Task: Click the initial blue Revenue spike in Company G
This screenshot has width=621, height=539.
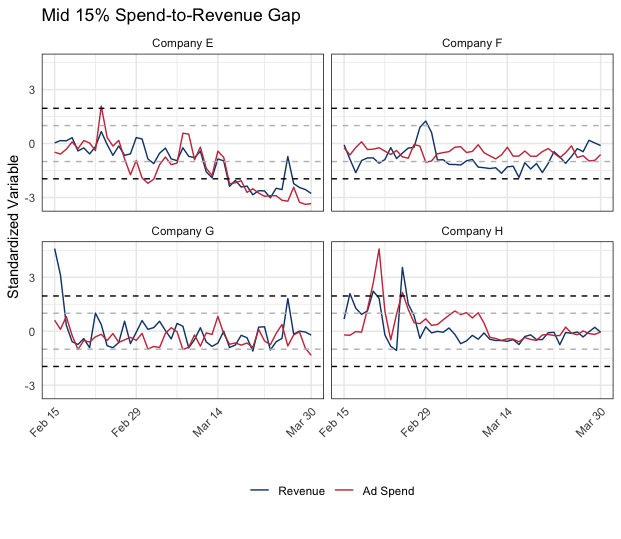Action: [x=55, y=249]
